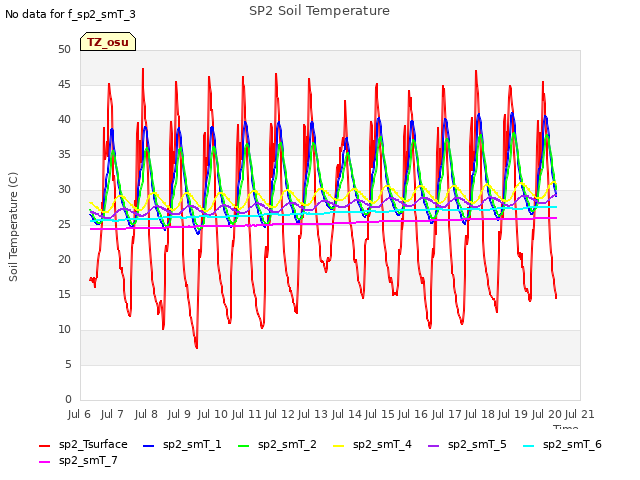Click the Jul 15 x-axis tick label
The width and height of the screenshot is (640, 480).
click(379, 414)
